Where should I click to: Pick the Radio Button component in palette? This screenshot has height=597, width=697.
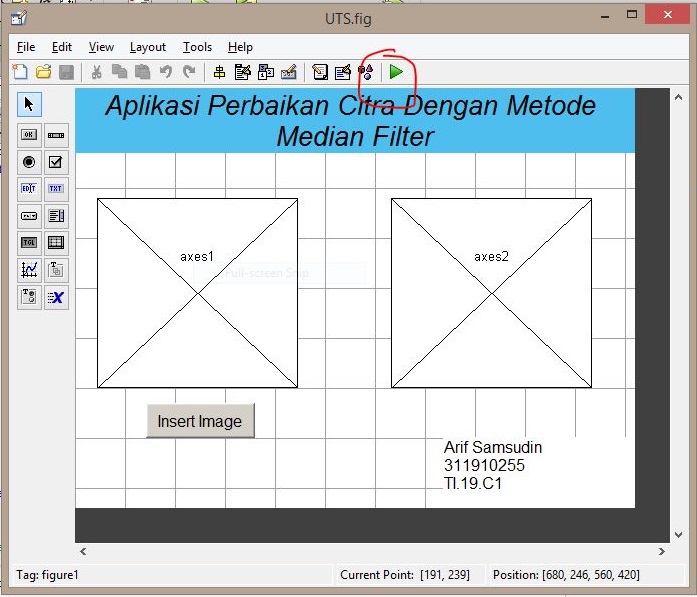pyautogui.click(x=29, y=162)
